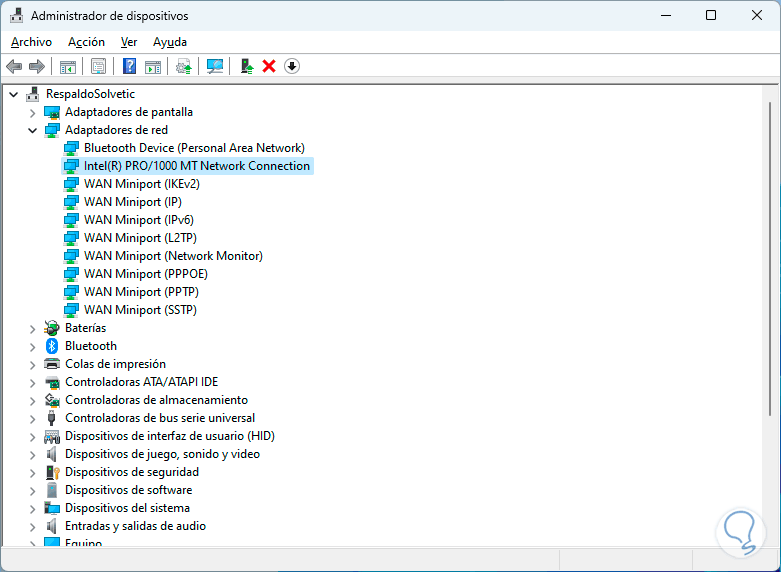
Task: Open the Ver menu
Action: pos(129,42)
